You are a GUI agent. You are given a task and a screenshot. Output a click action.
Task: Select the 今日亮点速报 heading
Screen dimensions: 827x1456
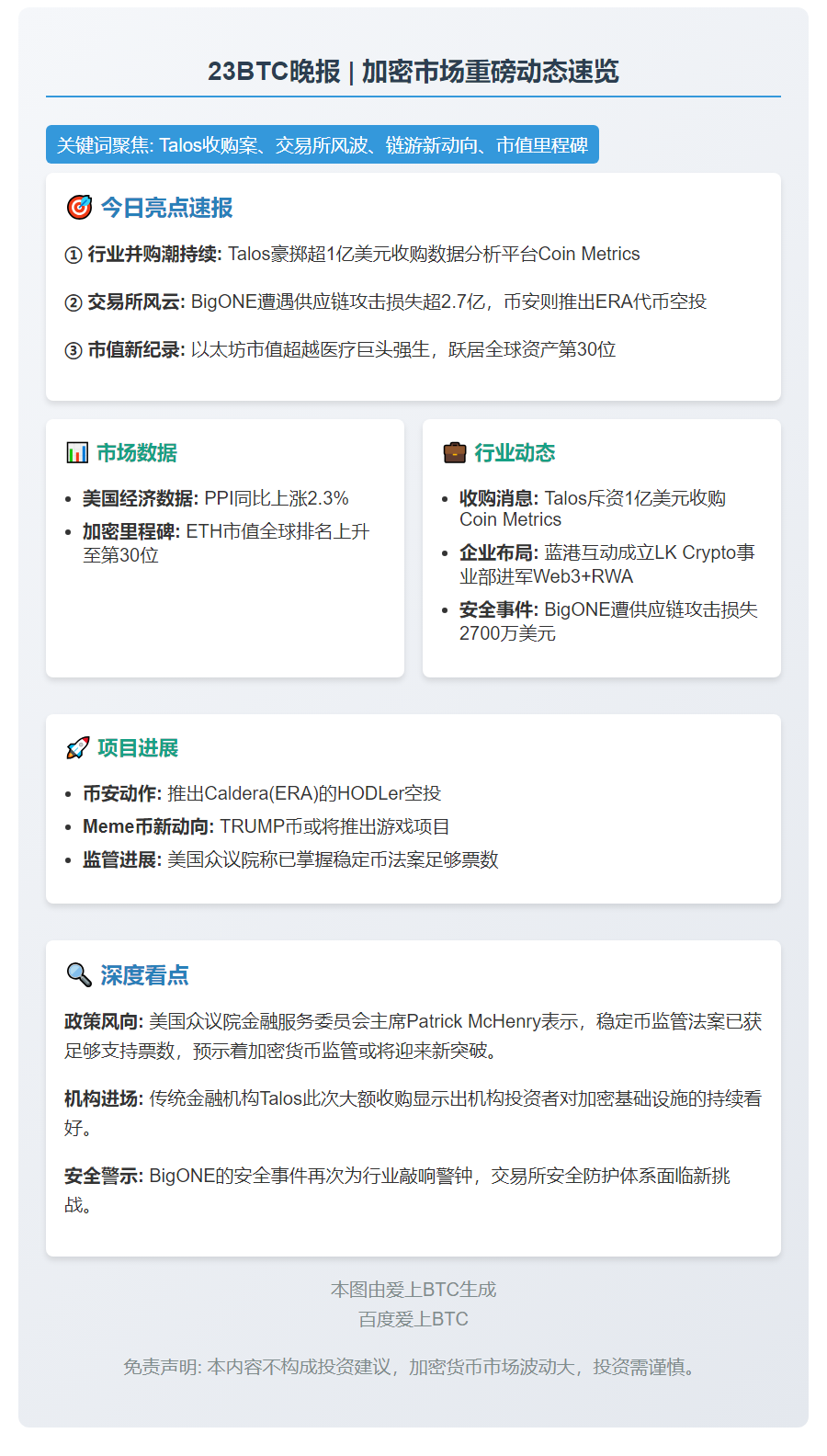[x=166, y=208]
